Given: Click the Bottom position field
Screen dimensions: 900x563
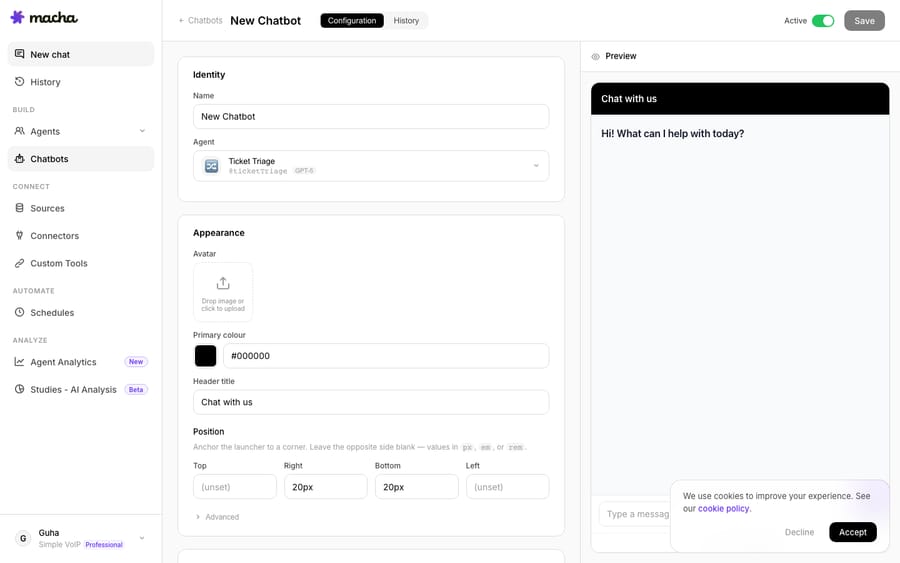Looking at the screenshot, I should [417, 487].
